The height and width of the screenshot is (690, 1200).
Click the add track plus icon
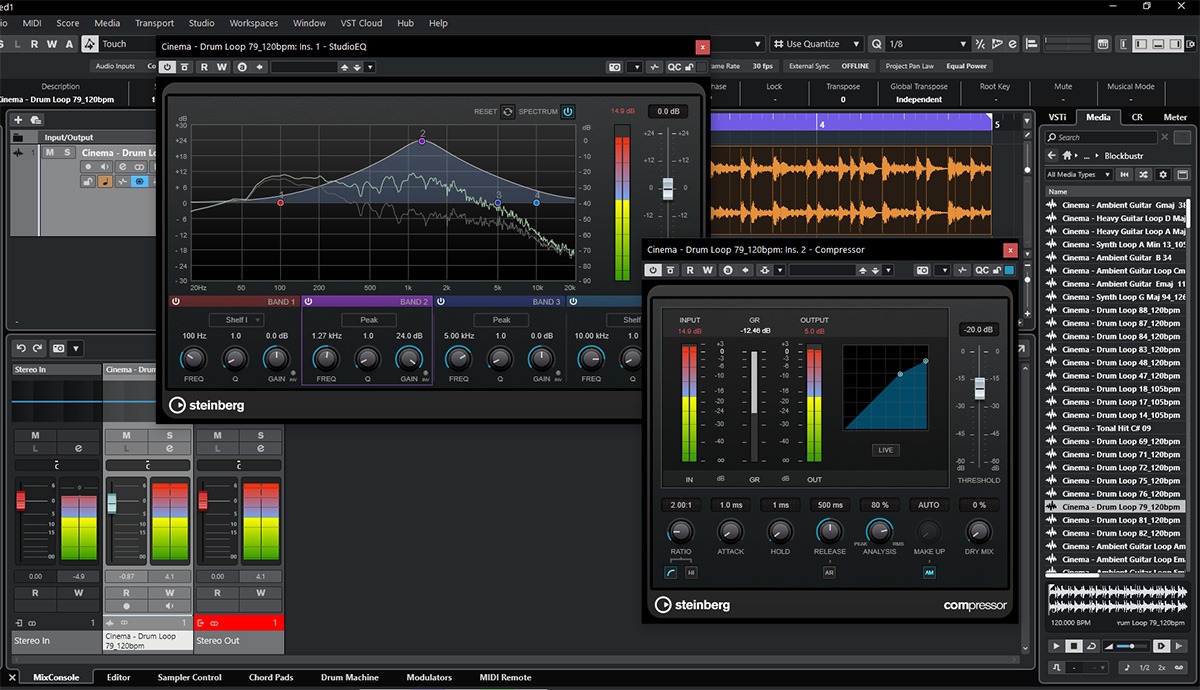pyautogui.click(x=18, y=120)
